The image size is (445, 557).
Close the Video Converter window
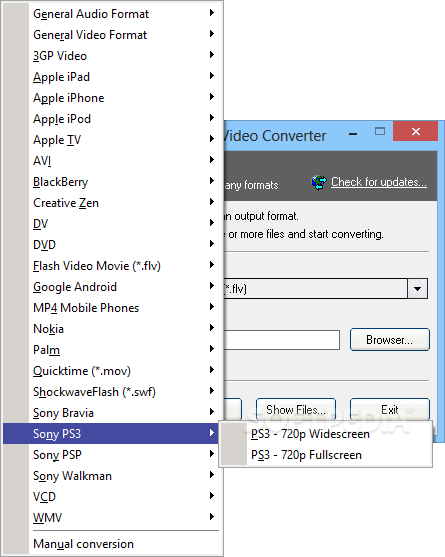pos(416,131)
